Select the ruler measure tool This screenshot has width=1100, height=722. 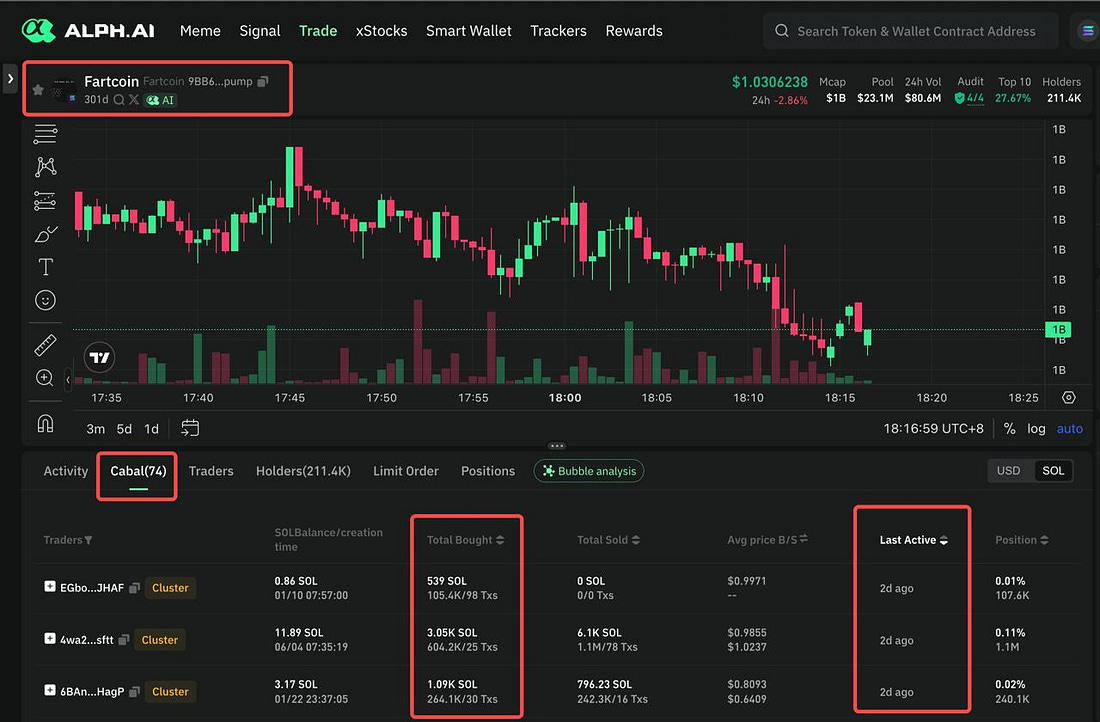tap(45, 345)
